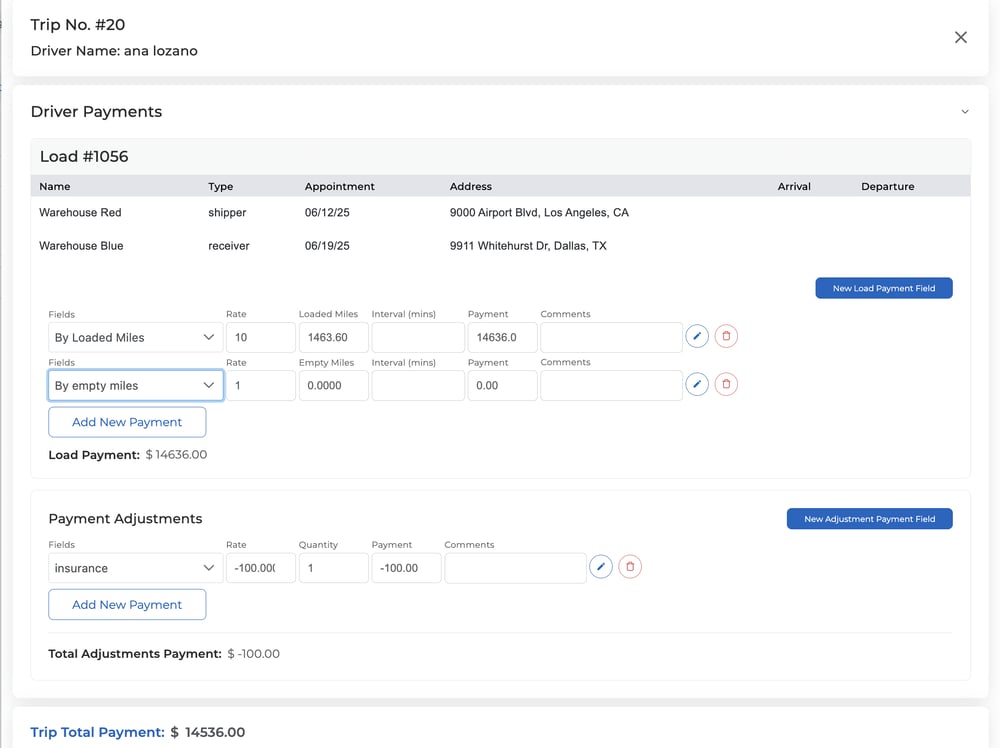The width and height of the screenshot is (1000, 748).
Task: Delete the insurance adjustment row
Action: point(630,568)
